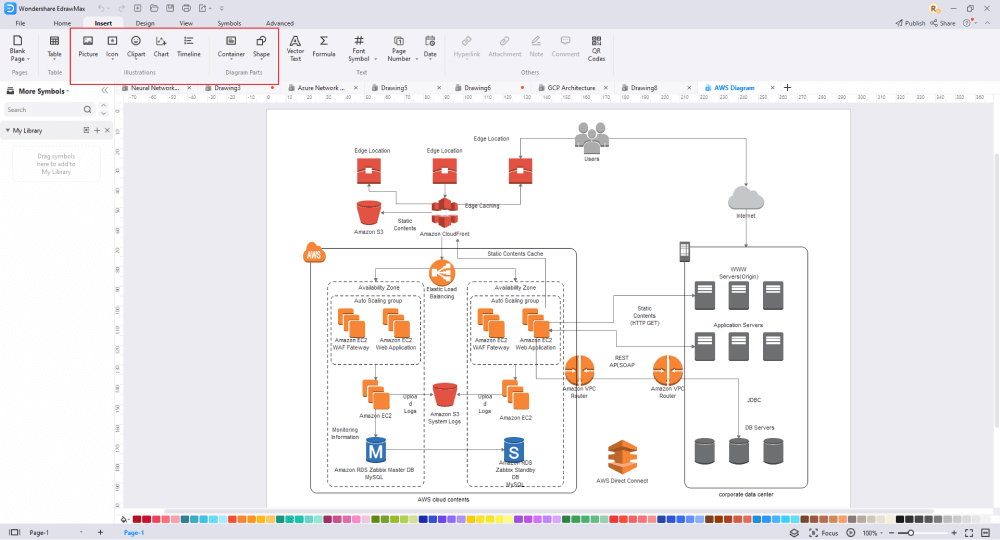Open the Table insert tool
This screenshot has width=1000, height=540.
coord(55,47)
